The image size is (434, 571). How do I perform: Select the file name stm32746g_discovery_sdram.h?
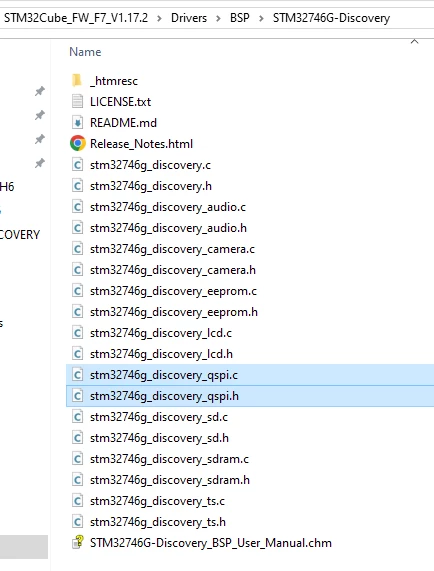tap(170, 480)
